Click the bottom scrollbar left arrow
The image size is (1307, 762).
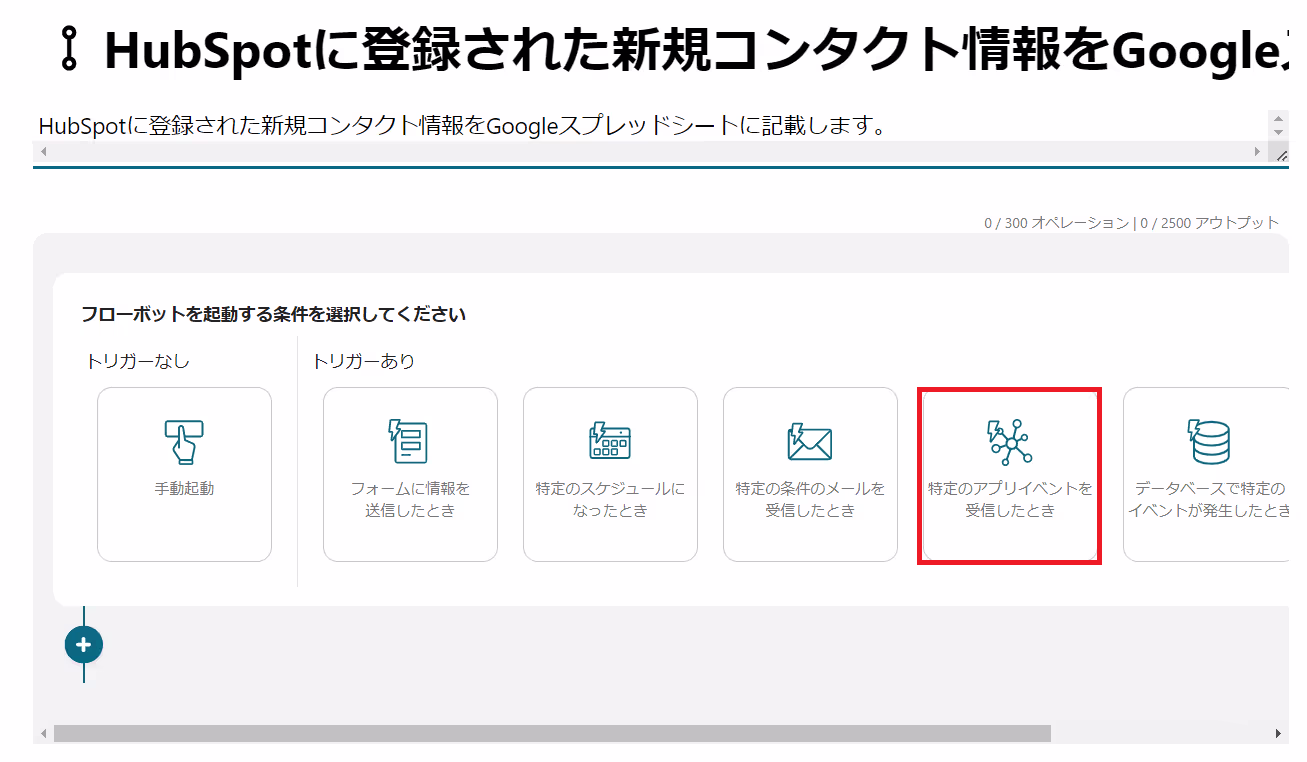[x=43, y=734]
